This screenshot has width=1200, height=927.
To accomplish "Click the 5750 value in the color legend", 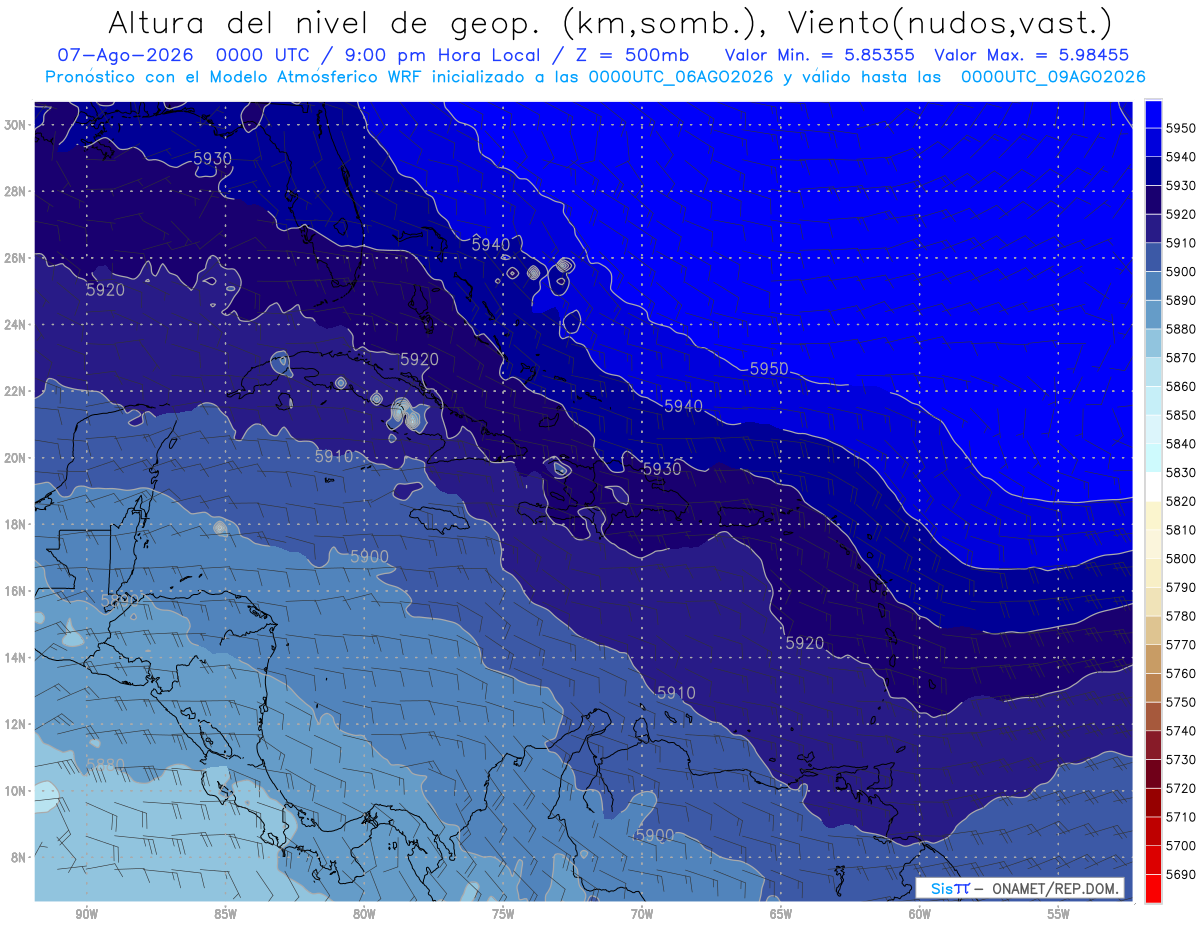I will (x=1181, y=702).
